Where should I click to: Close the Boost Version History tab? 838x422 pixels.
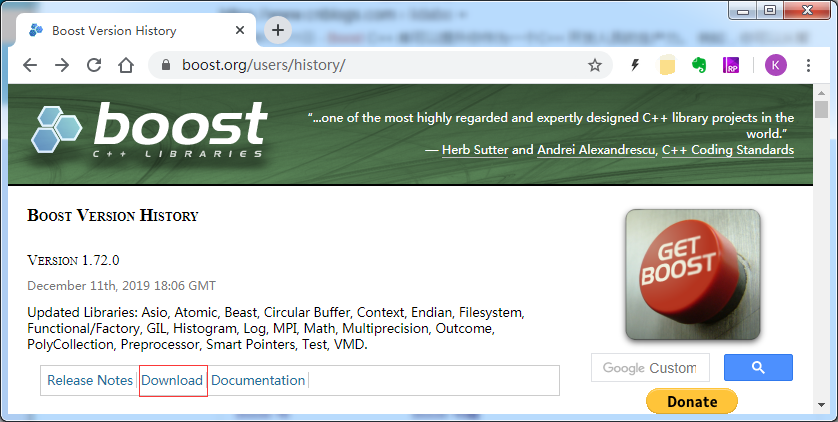(240, 30)
